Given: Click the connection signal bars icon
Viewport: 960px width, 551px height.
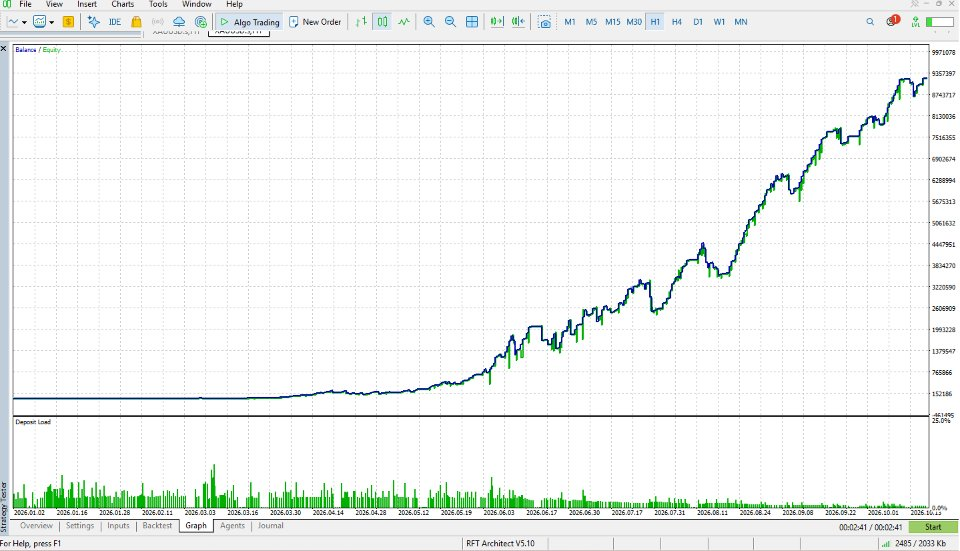Looking at the screenshot, I should click(x=886, y=544).
